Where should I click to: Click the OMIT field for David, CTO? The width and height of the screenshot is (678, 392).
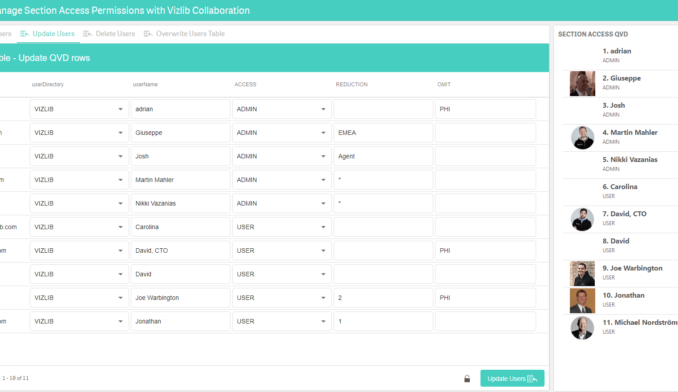pyautogui.click(x=485, y=251)
